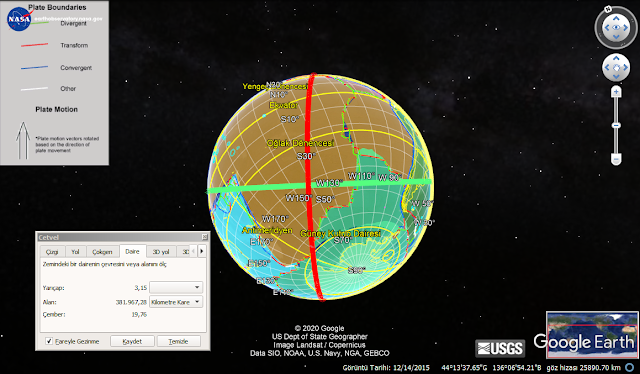Click the Yarıçap value 3,15
This screenshot has height=374, width=640.
(x=140, y=288)
